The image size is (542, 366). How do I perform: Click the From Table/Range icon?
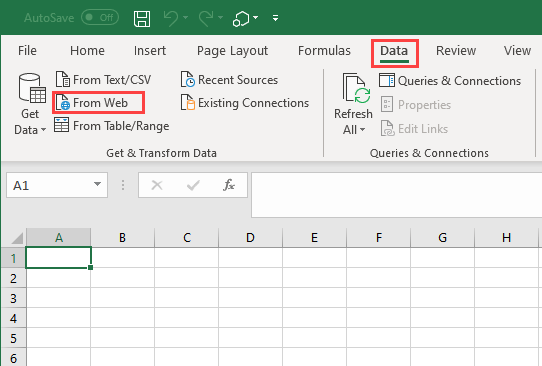(x=62, y=125)
